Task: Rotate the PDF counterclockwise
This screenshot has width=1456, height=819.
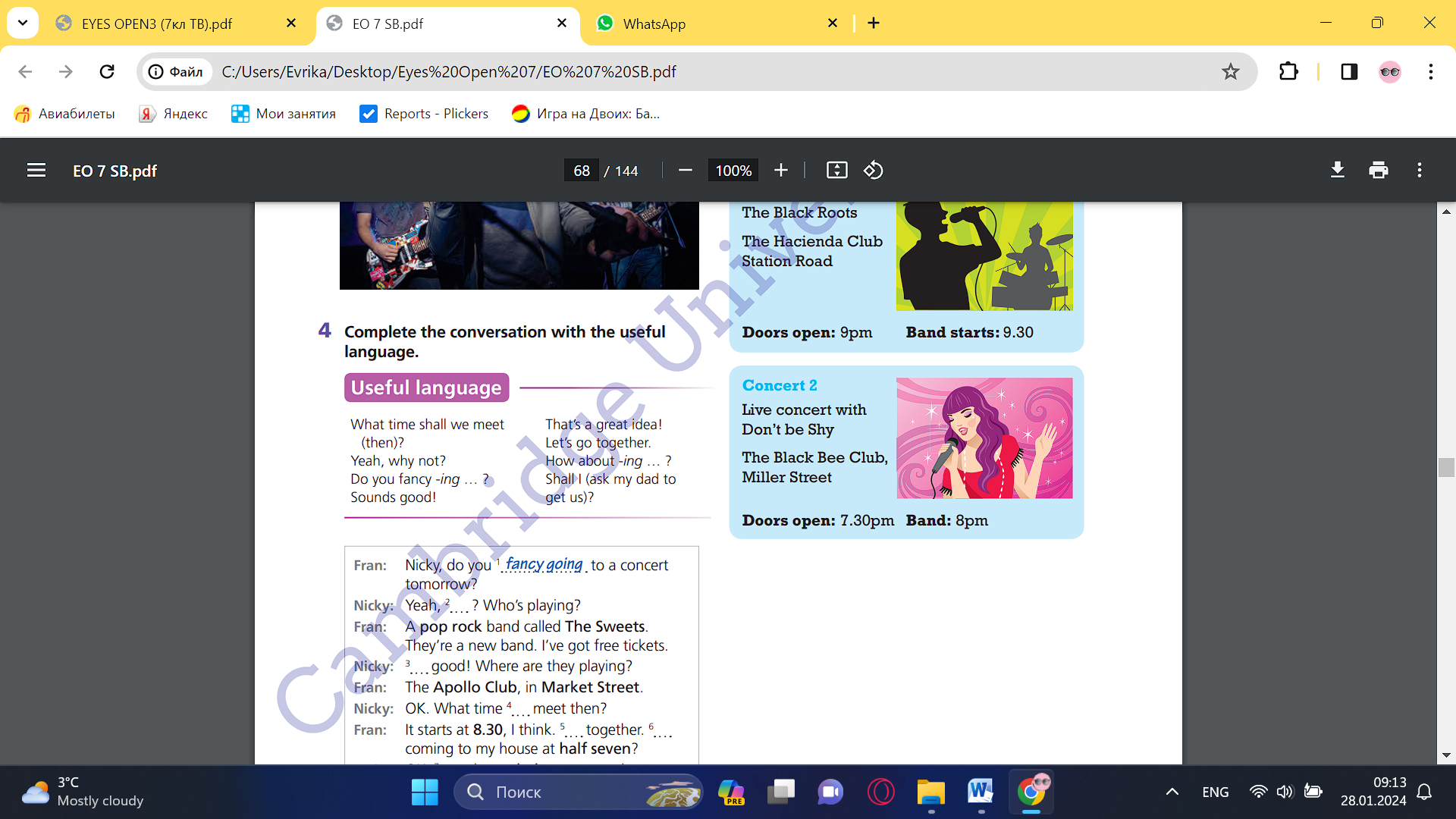Action: tap(874, 171)
